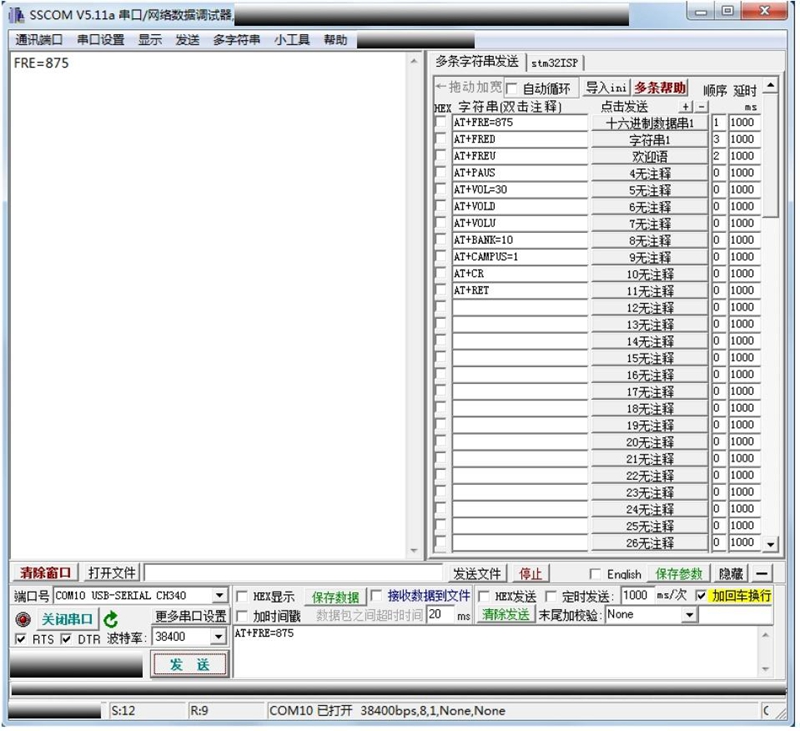Click the 发送 send button

pyautogui.click(x=190, y=664)
